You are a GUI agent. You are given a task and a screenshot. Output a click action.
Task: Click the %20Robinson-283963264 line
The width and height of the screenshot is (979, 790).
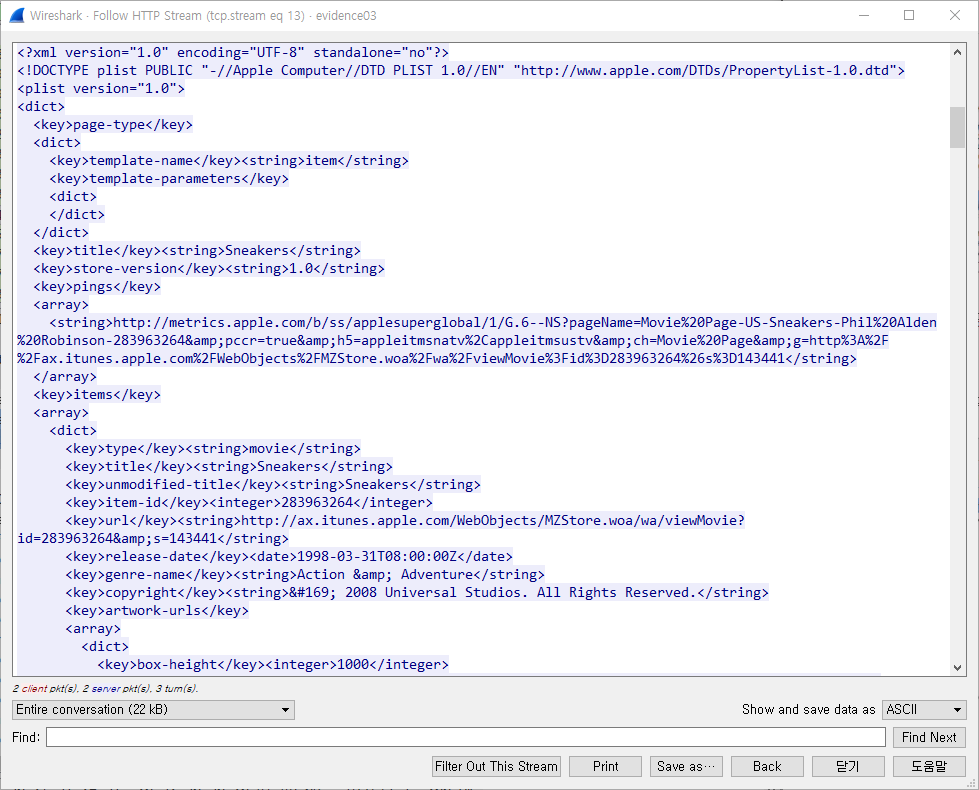(453, 340)
